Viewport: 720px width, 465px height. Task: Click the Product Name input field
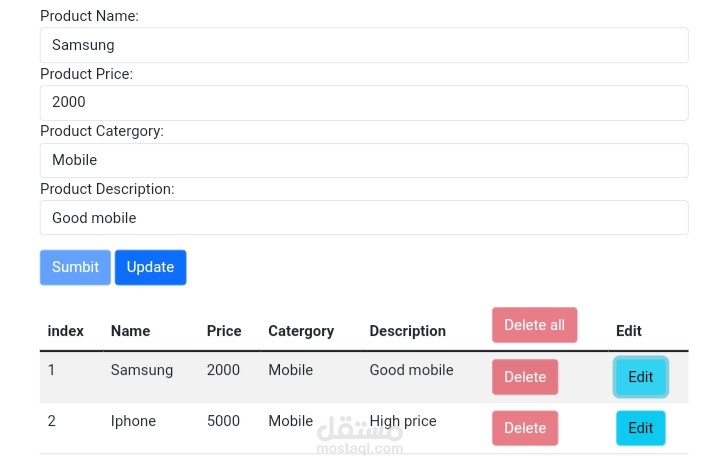click(364, 45)
